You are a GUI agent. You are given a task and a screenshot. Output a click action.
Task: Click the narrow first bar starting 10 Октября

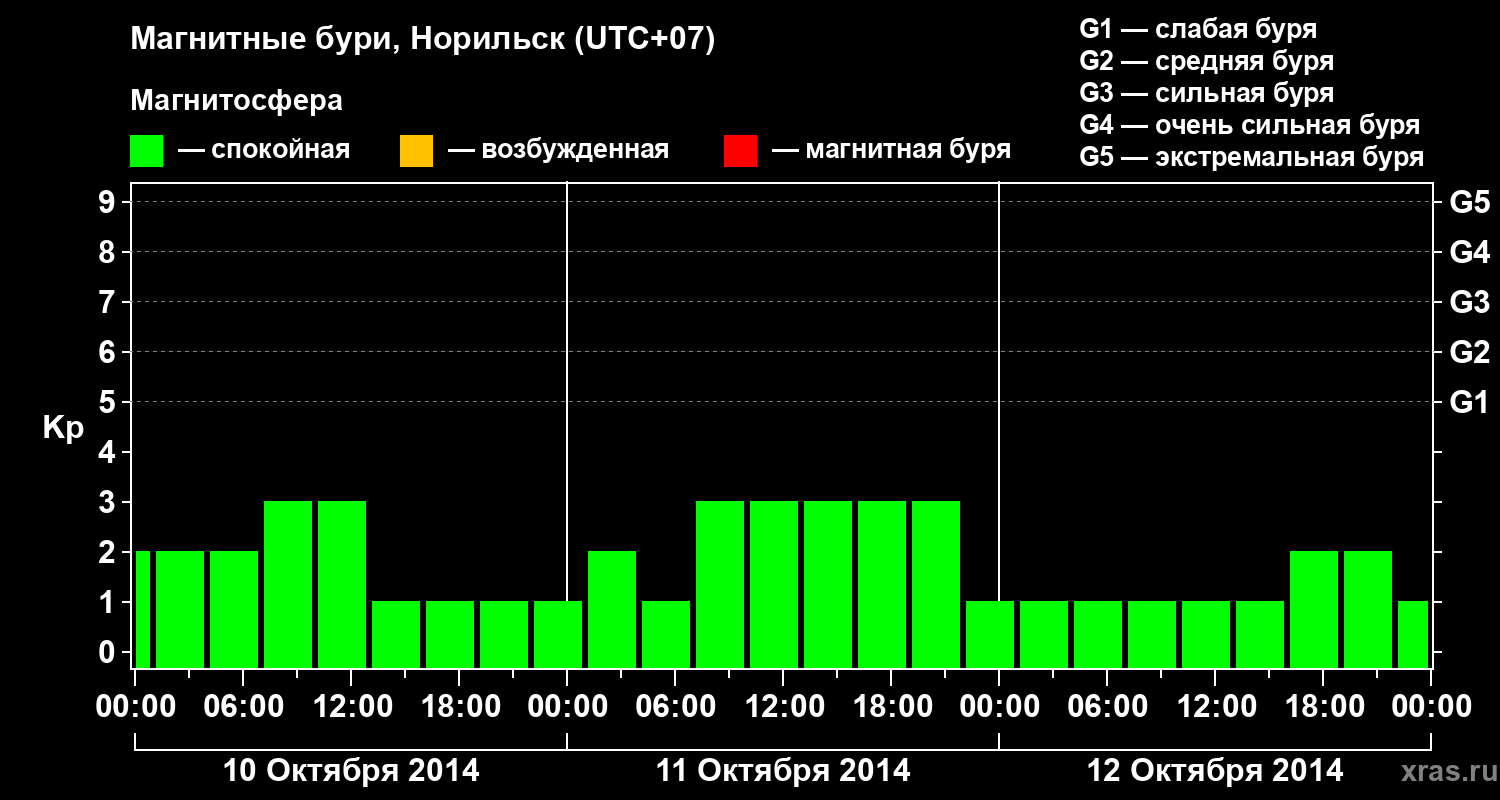[x=143, y=609]
